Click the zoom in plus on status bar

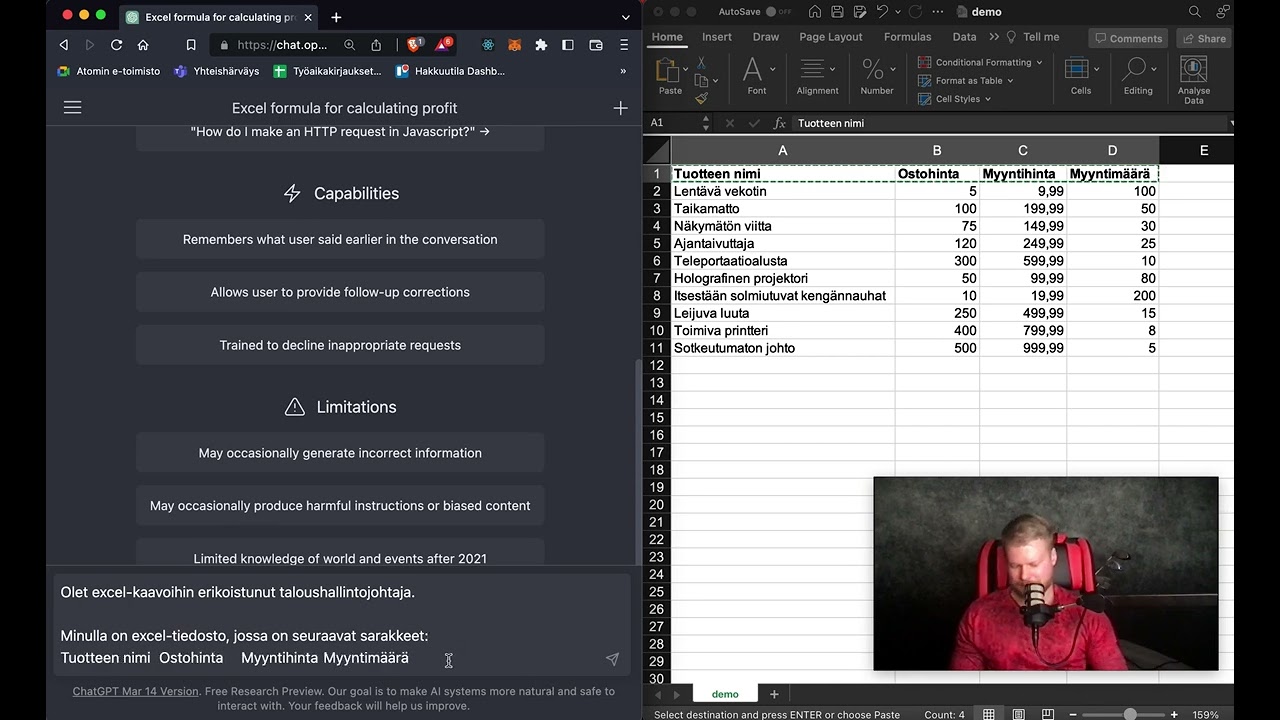1174,714
